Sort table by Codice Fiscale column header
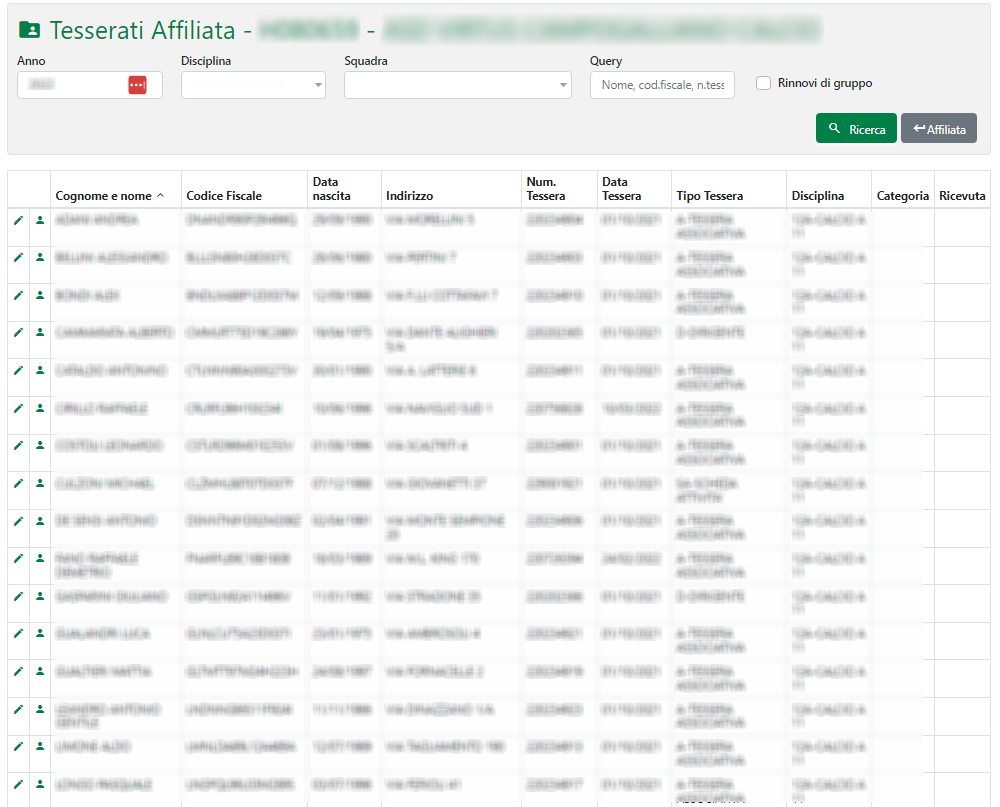The image size is (1000, 807). (224, 196)
